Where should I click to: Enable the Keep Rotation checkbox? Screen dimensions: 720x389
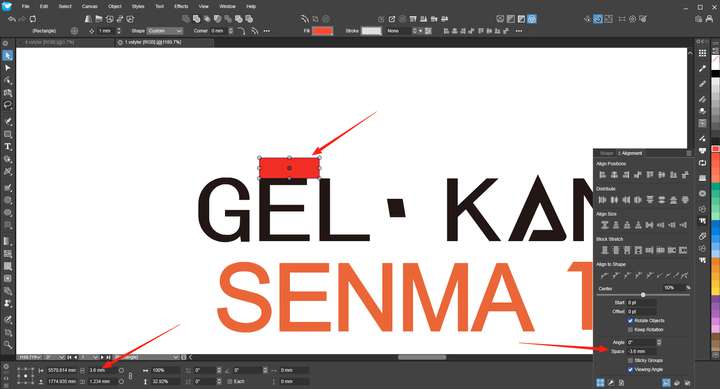[x=630, y=330]
